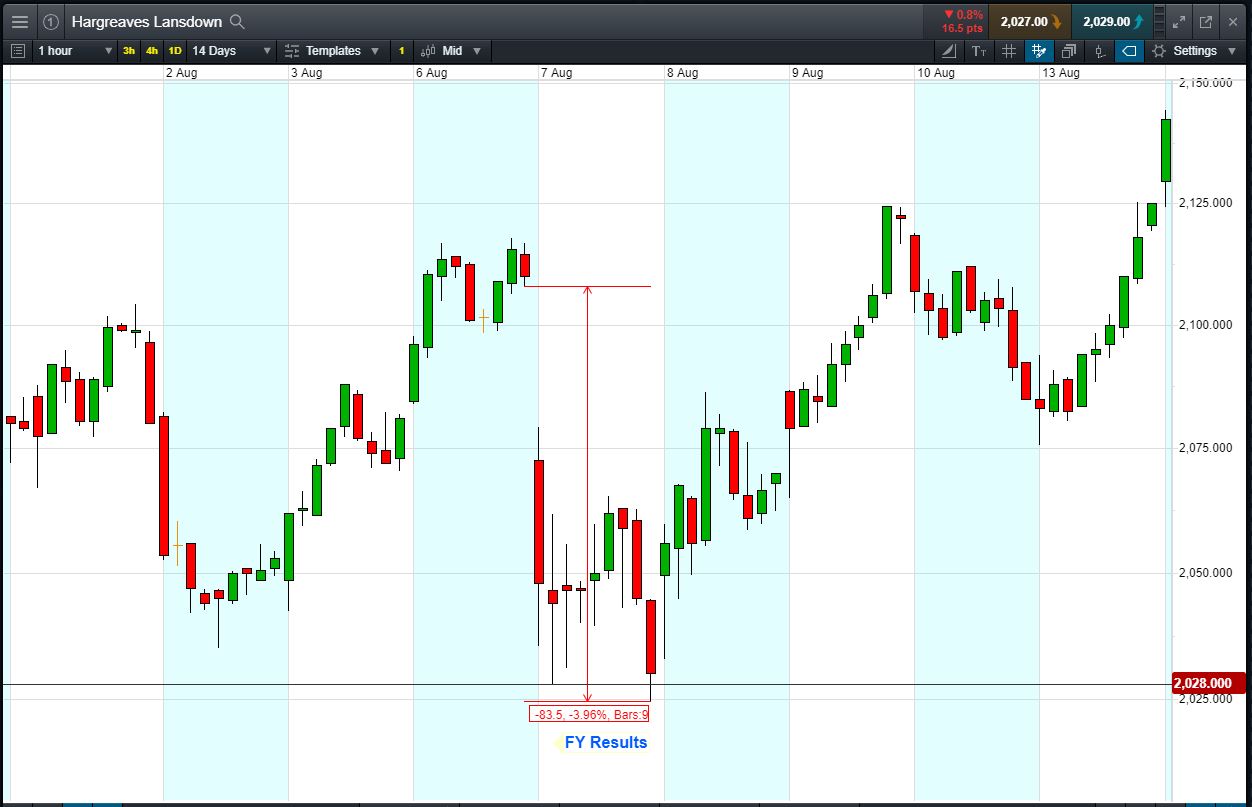Search for another instrument via magnifier icon
Screen dimensions: 1252x807
click(x=237, y=21)
